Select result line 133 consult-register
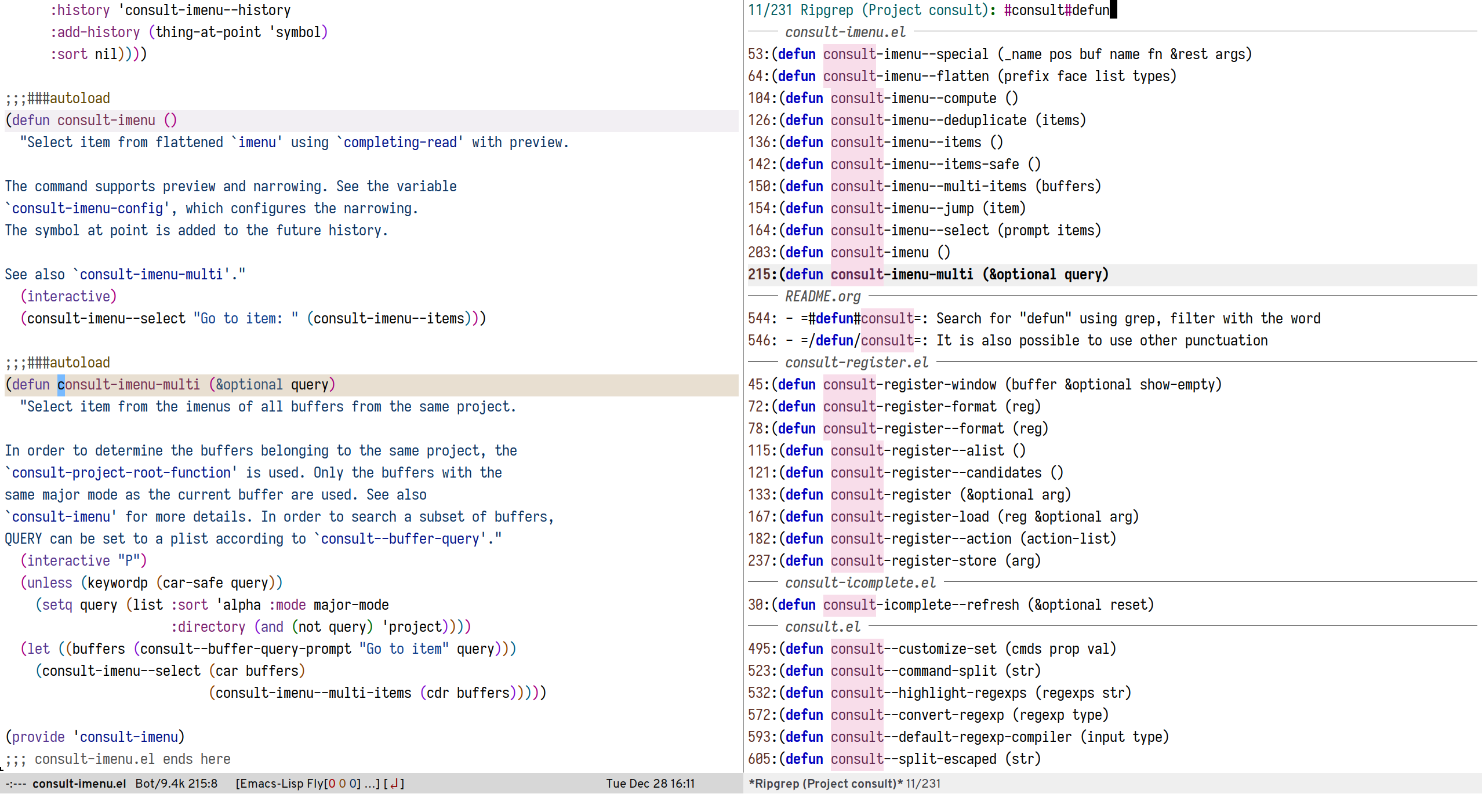Viewport: 1482px width, 812px height. 909,494
